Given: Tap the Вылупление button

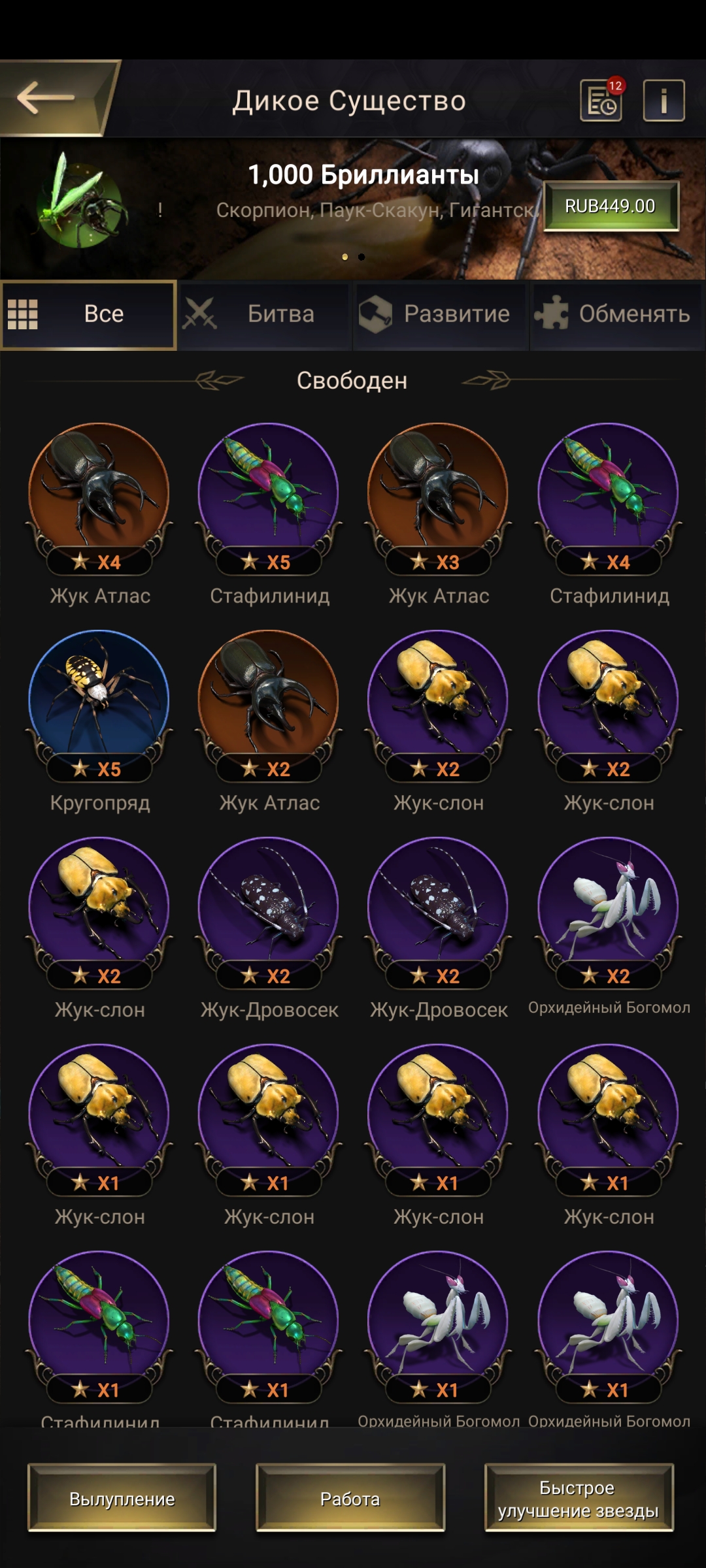Looking at the screenshot, I should point(122,1498).
